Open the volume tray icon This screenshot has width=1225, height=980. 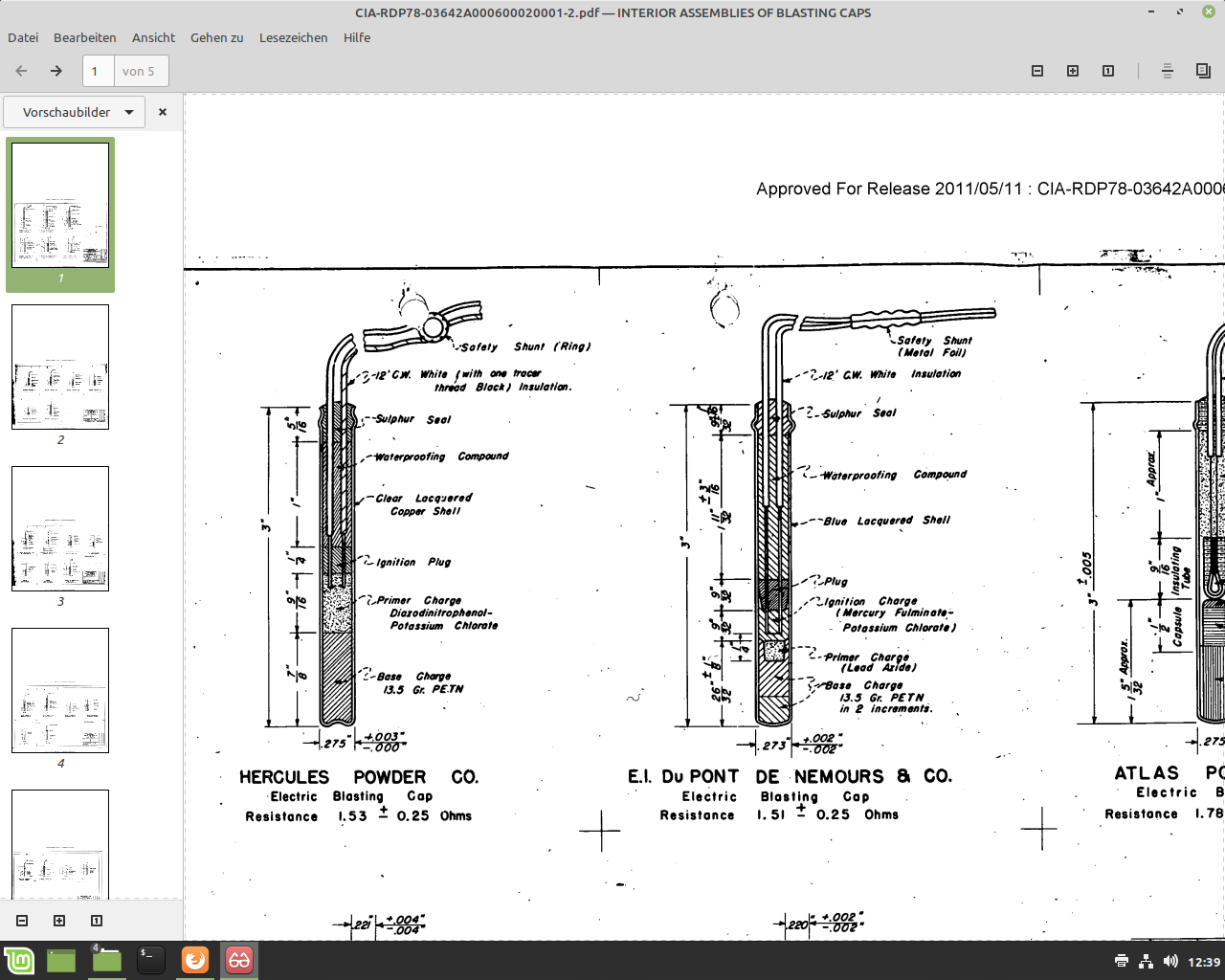(x=1170, y=961)
